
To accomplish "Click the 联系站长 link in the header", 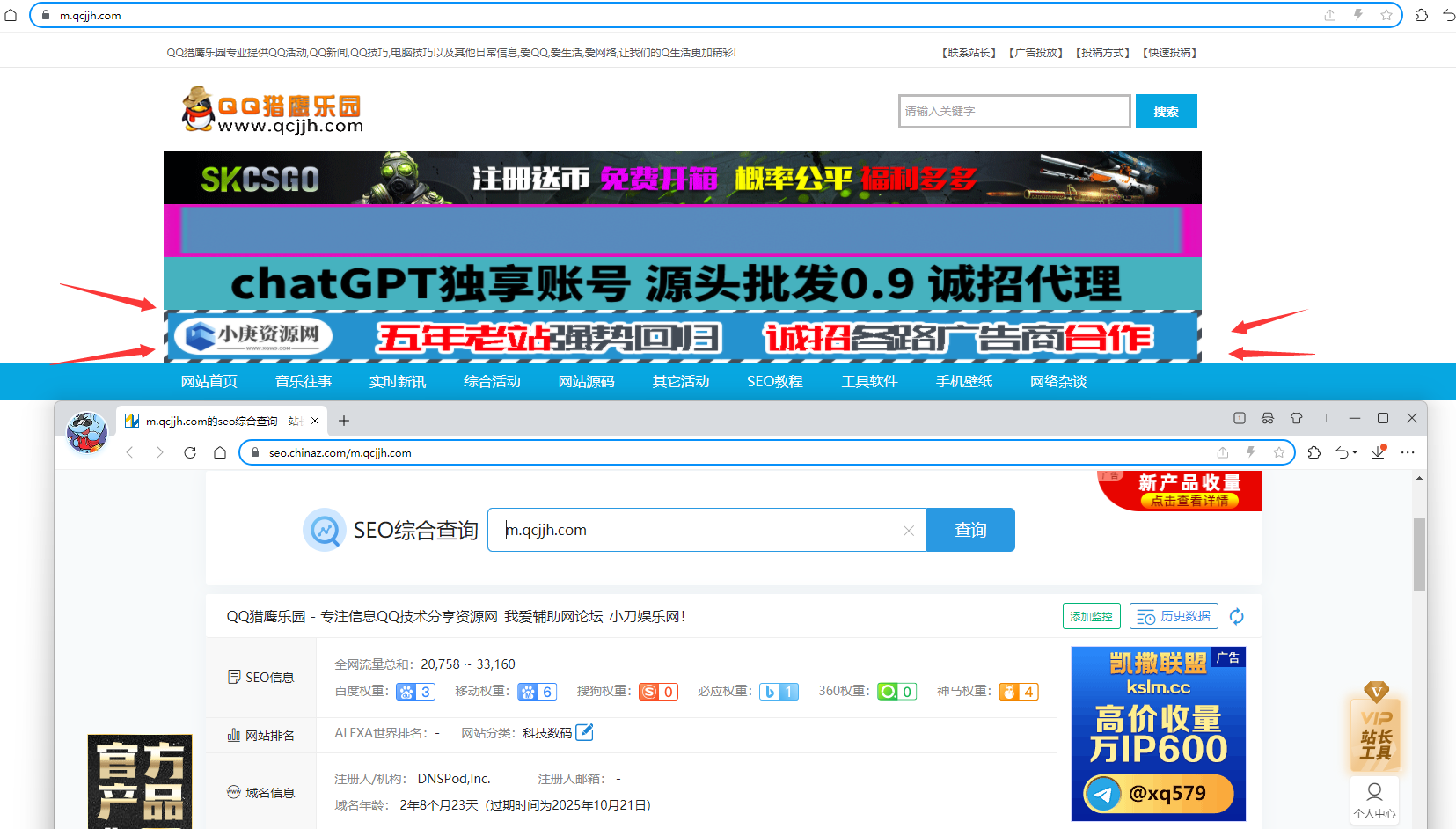I will (x=969, y=53).
